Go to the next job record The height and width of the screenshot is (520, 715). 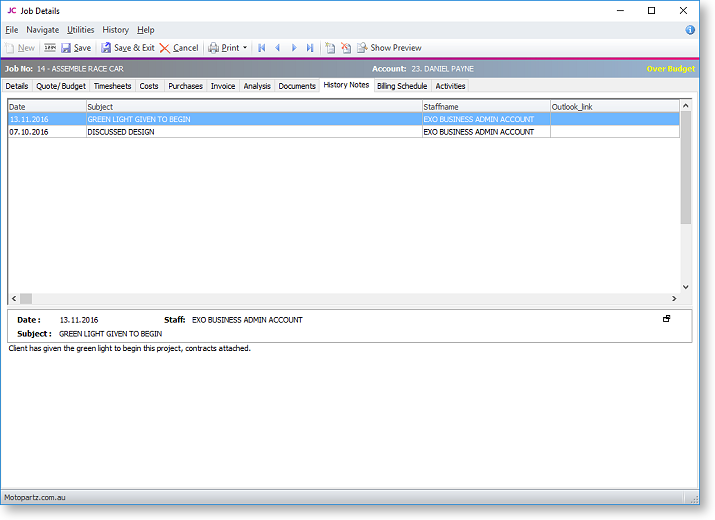[294, 48]
